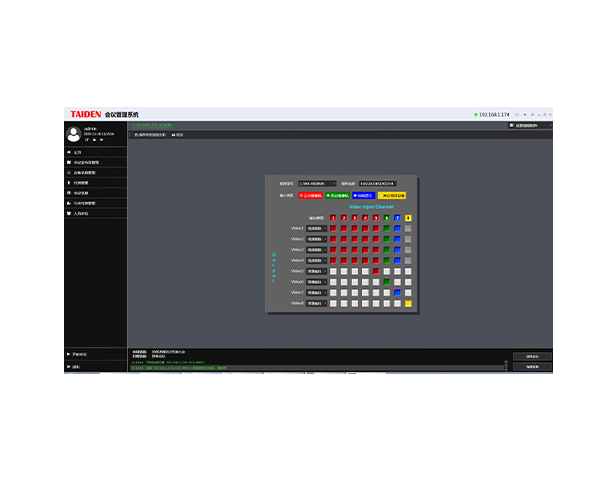The height and width of the screenshot is (480, 616).
Task: Open the matrix model dropdown in the panel
Action: pyautogui.click(x=318, y=184)
